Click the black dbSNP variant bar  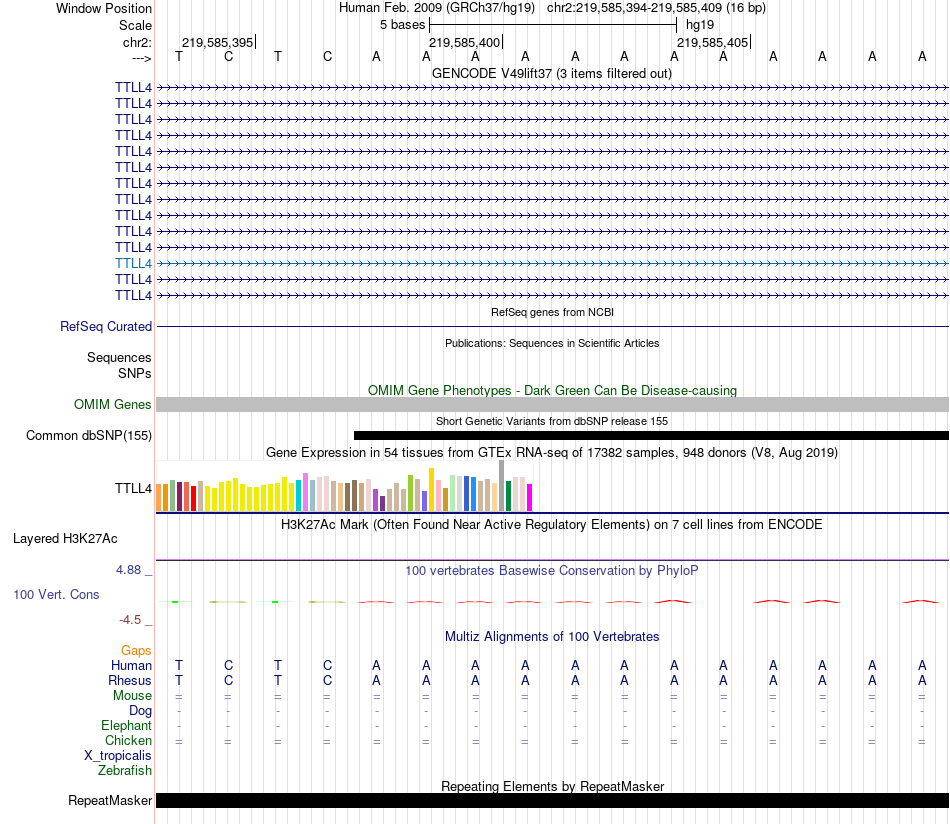pos(651,436)
